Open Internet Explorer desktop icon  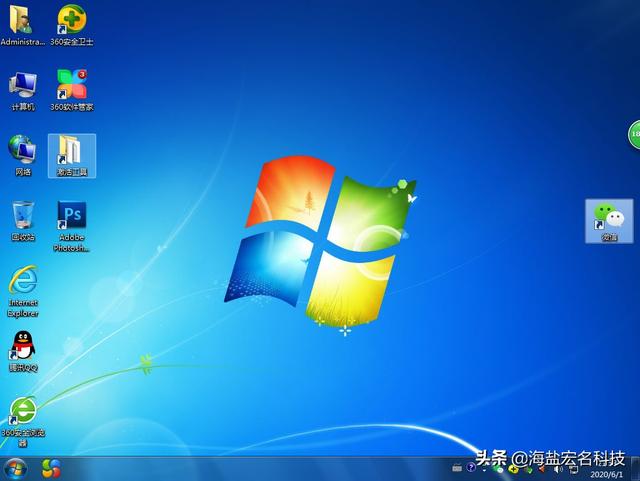[23, 292]
